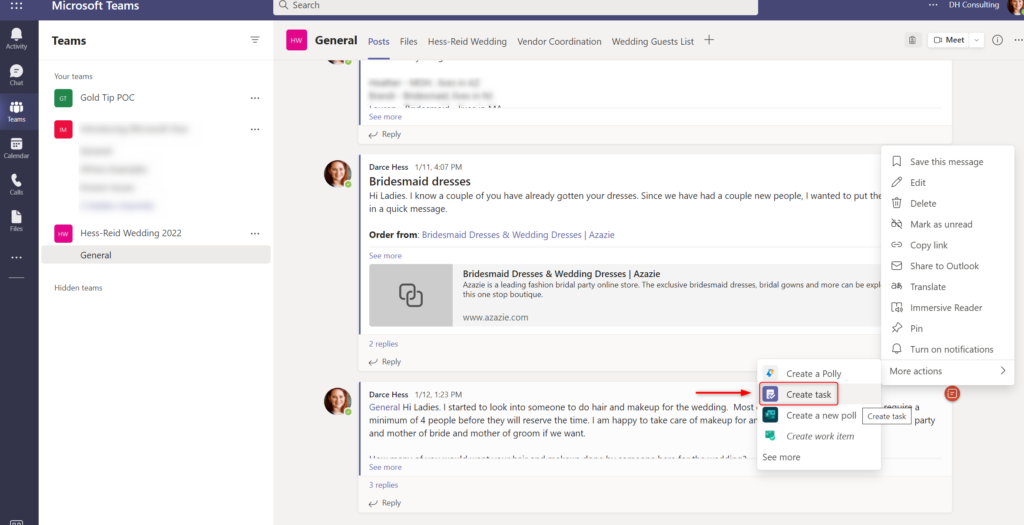Click the team org icon left of Meet

pyautogui.click(x=912, y=40)
